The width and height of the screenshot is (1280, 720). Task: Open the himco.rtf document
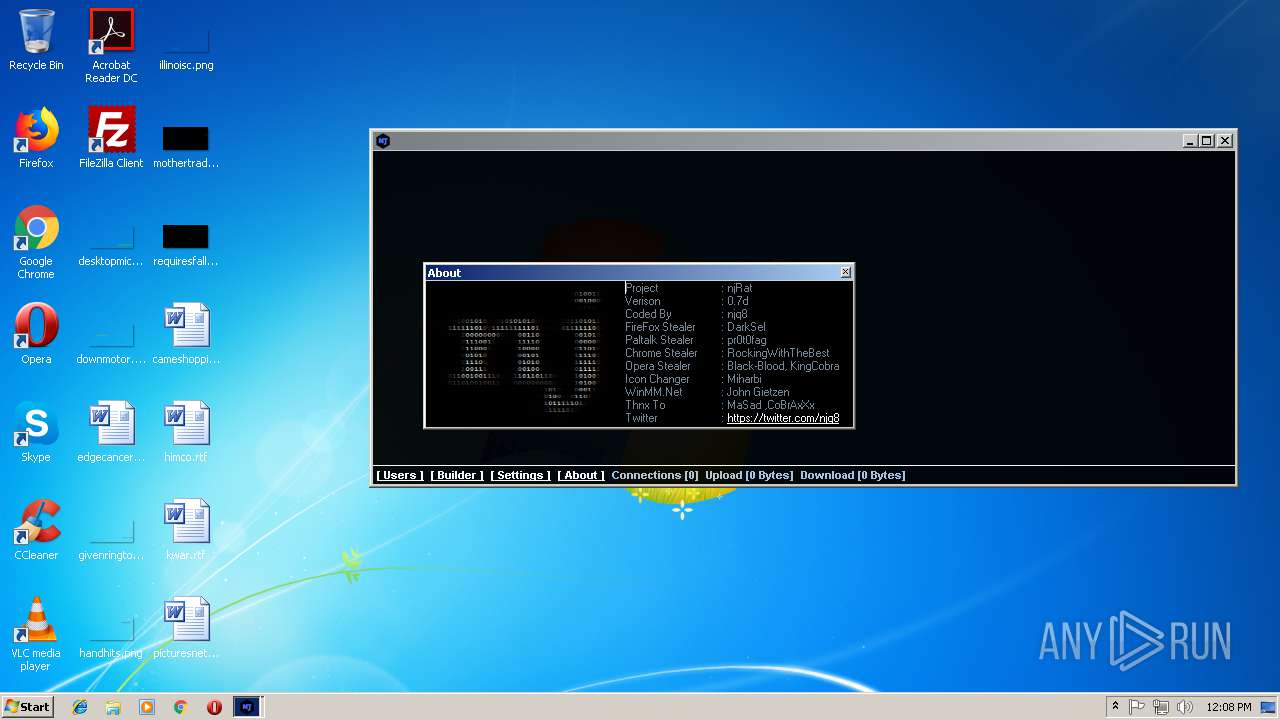pyautogui.click(x=186, y=432)
